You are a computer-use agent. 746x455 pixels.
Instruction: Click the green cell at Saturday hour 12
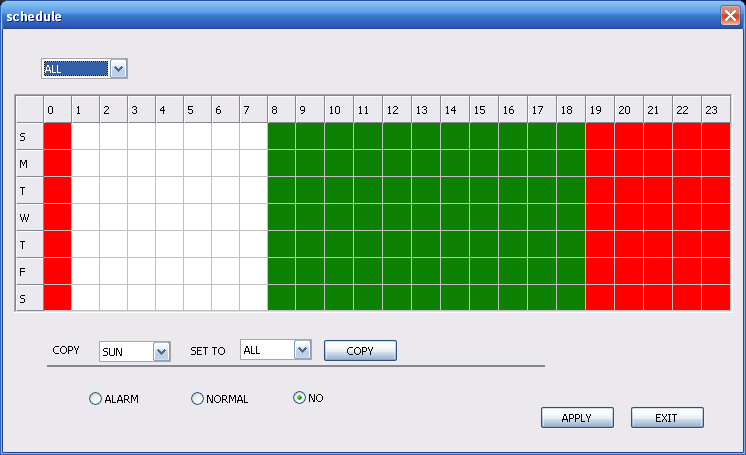point(397,297)
